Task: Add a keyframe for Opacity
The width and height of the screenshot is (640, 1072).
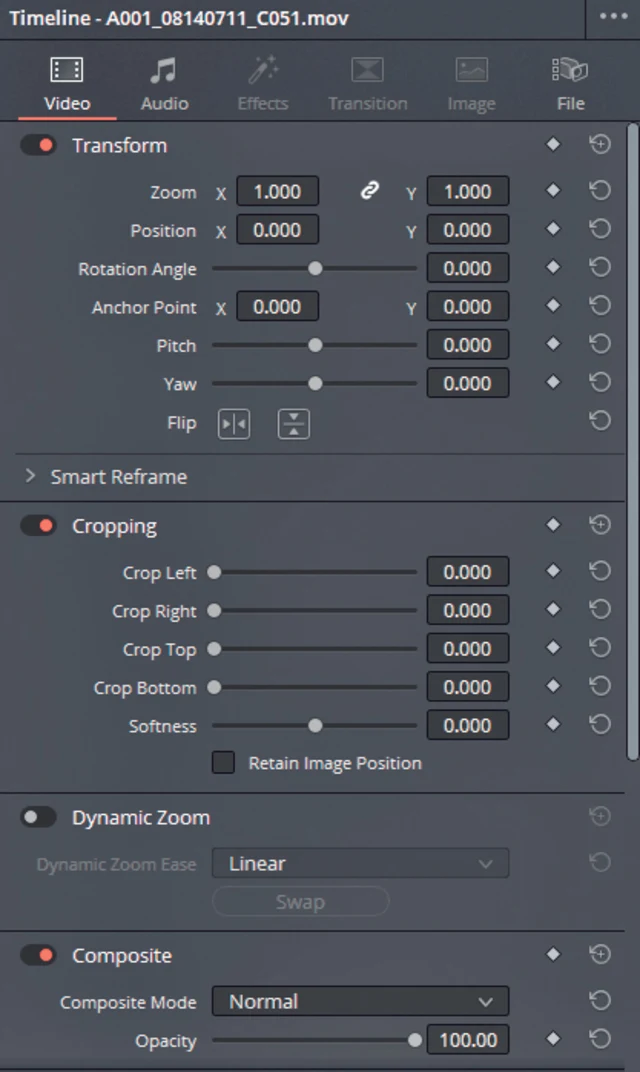Action: [553, 1040]
